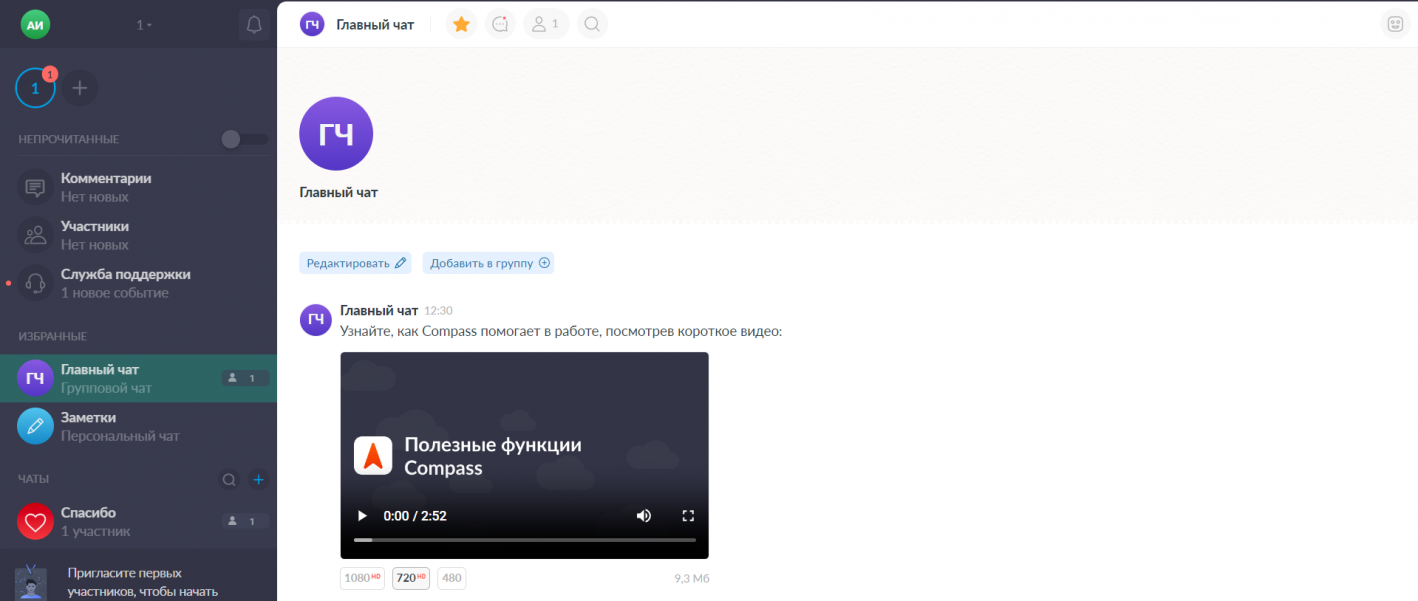Open notifications bell icon

[254, 25]
